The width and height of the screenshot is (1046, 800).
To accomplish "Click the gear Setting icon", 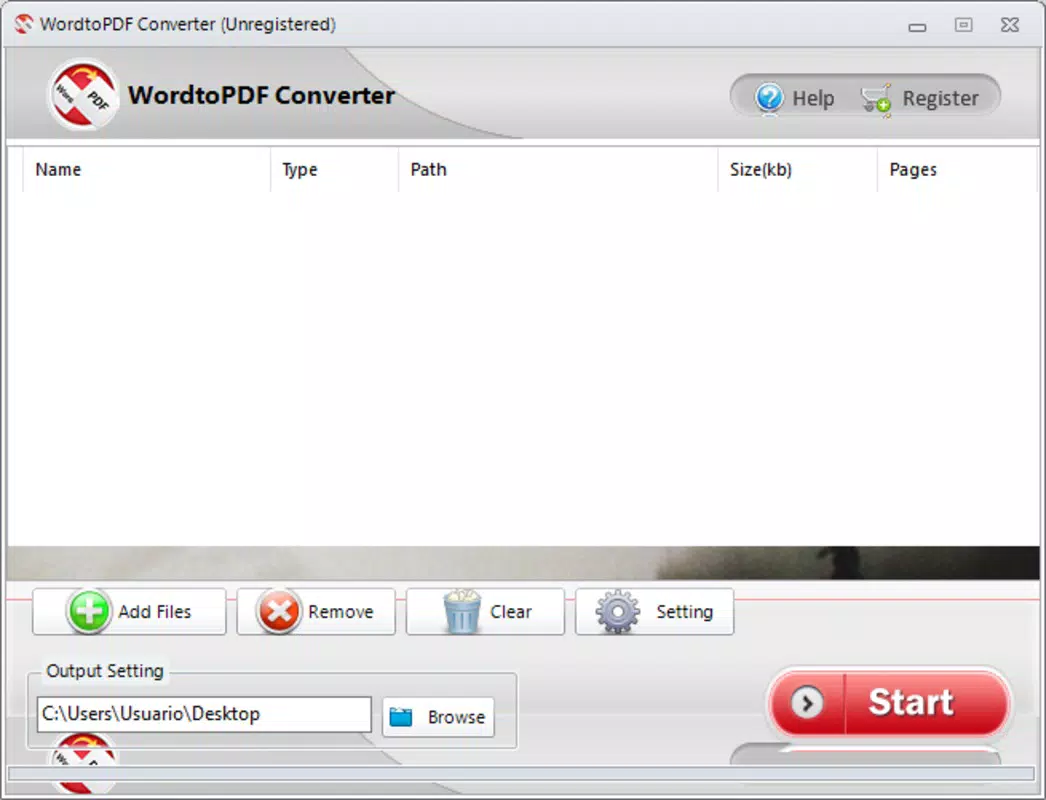I will click(618, 611).
